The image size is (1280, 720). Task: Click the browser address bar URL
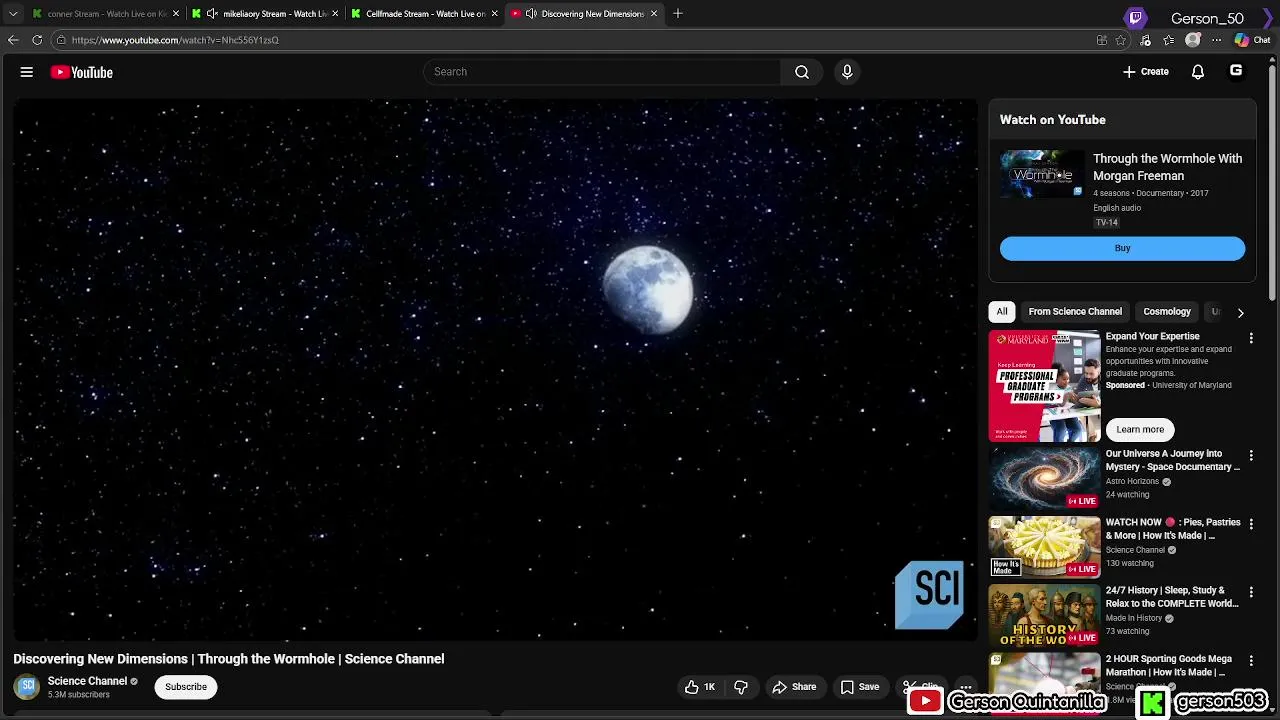(x=175, y=40)
